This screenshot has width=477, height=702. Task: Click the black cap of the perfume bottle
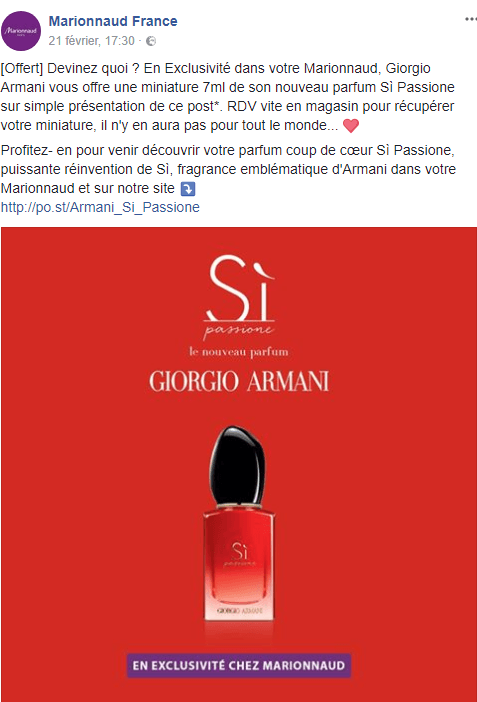tap(237, 465)
